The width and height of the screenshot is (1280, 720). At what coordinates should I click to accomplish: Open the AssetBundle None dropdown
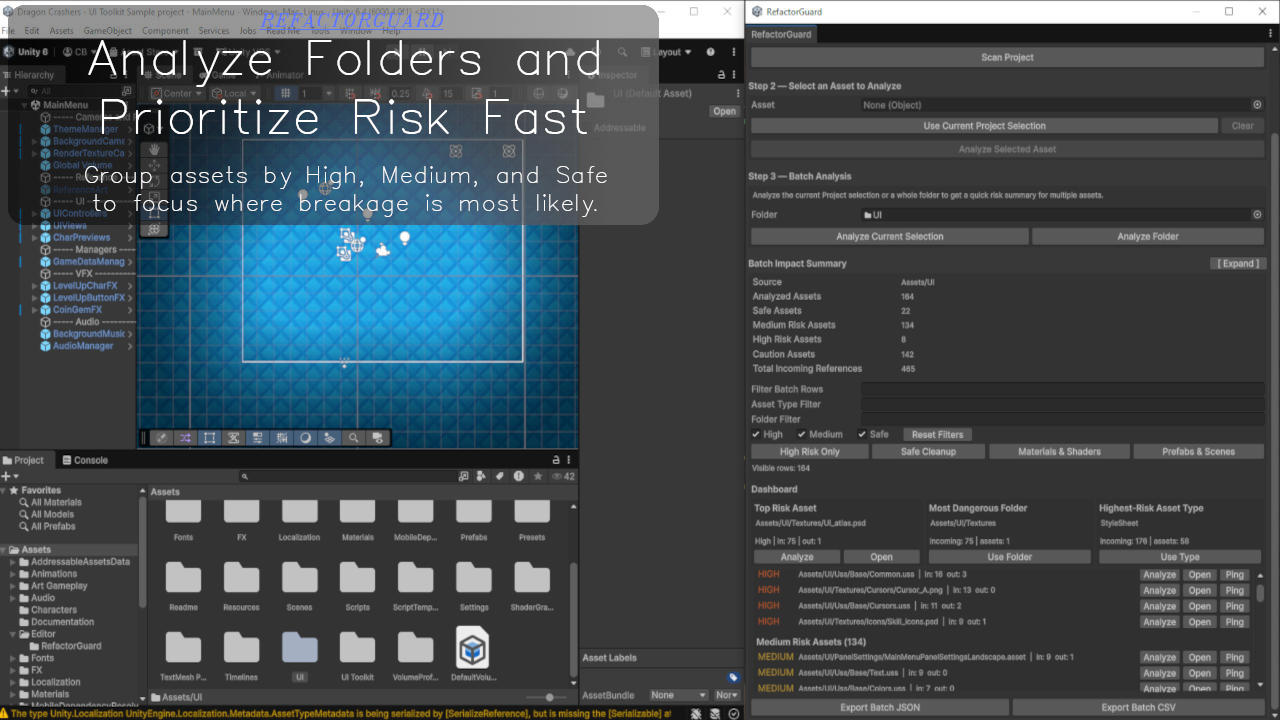point(677,695)
